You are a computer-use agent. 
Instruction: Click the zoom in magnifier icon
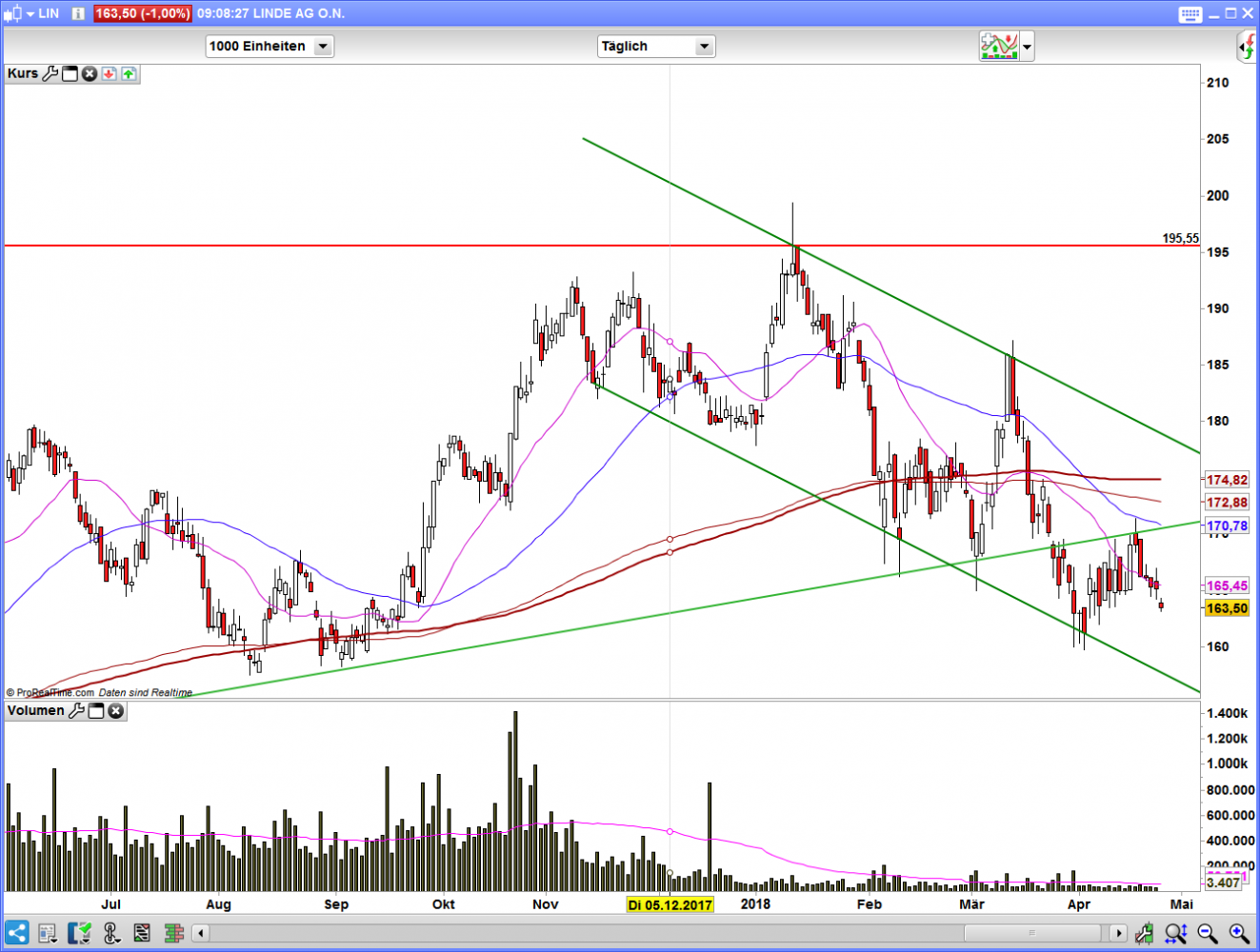pos(1238,933)
